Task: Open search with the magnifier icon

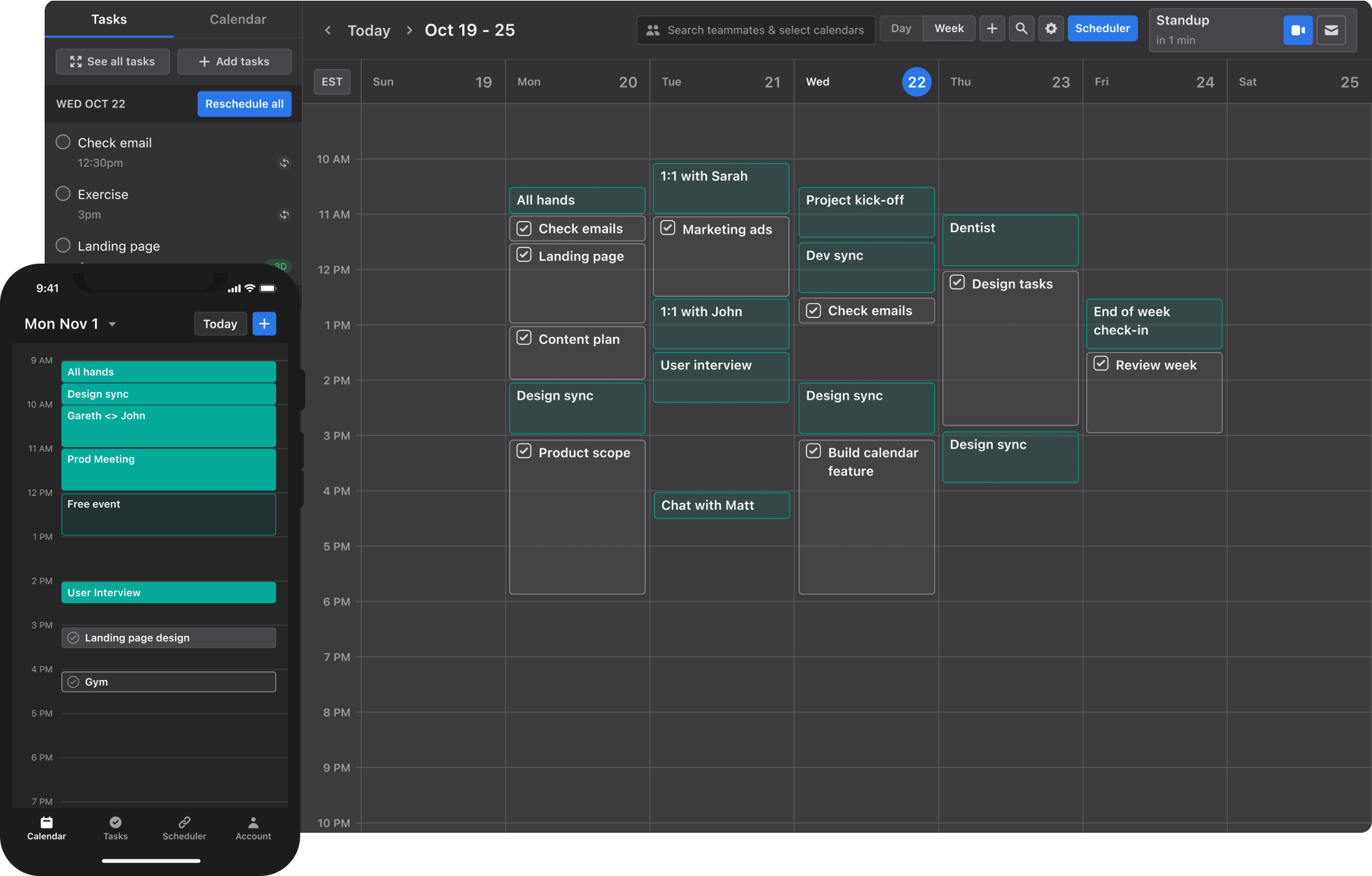Action: (1021, 29)
